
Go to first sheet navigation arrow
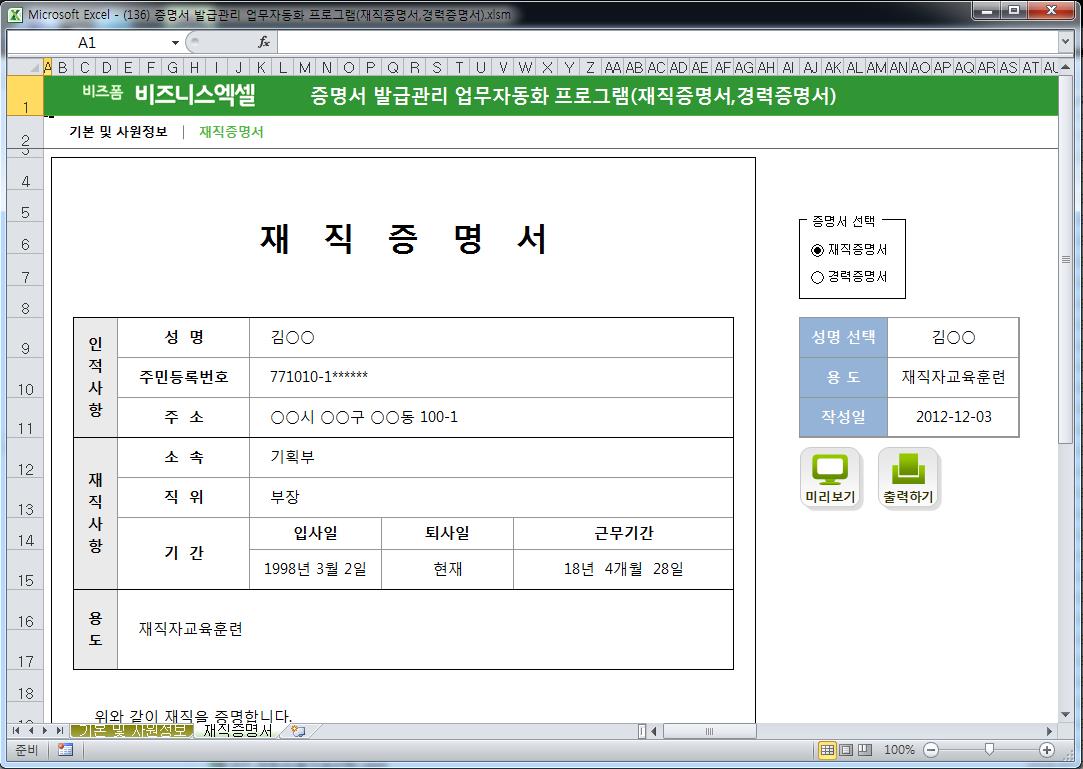click(x=16, y=730)
